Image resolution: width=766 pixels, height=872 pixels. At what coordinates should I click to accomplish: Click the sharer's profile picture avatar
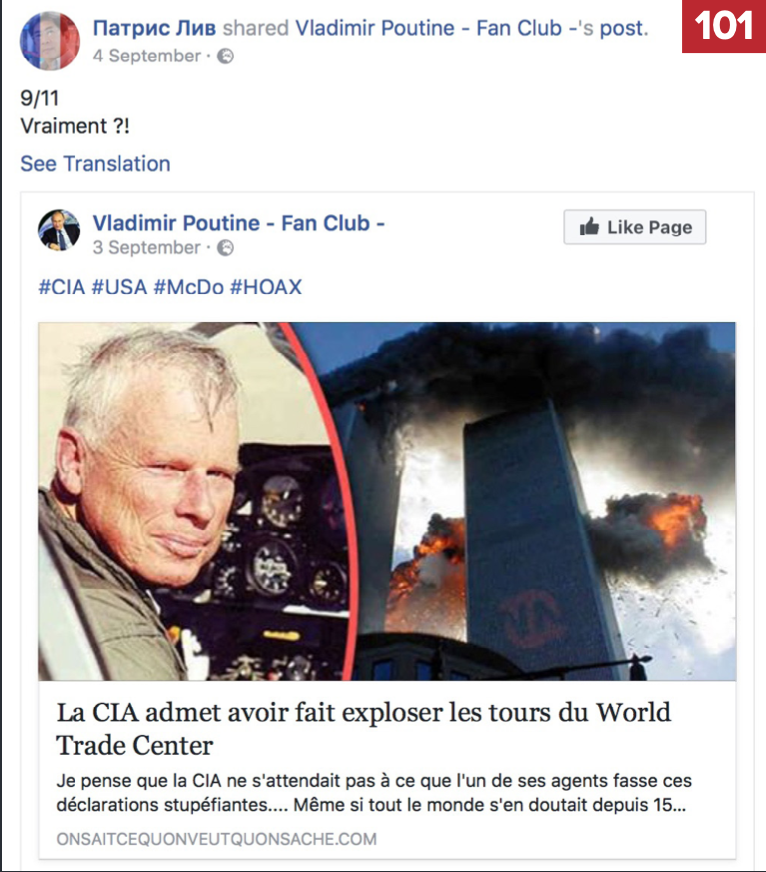coord(50,41)
